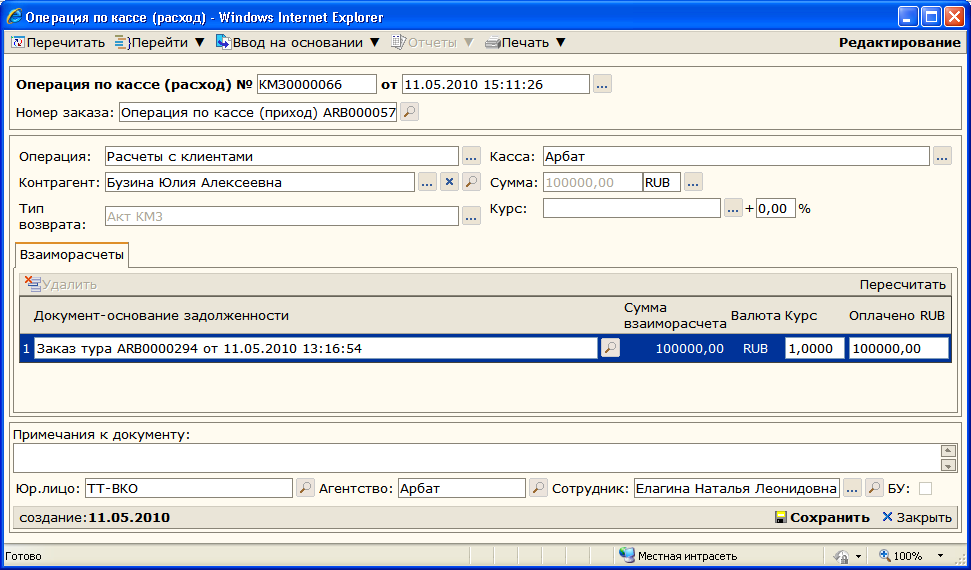Click the Валюта cell RUB in the row

[x=755, y=349]
